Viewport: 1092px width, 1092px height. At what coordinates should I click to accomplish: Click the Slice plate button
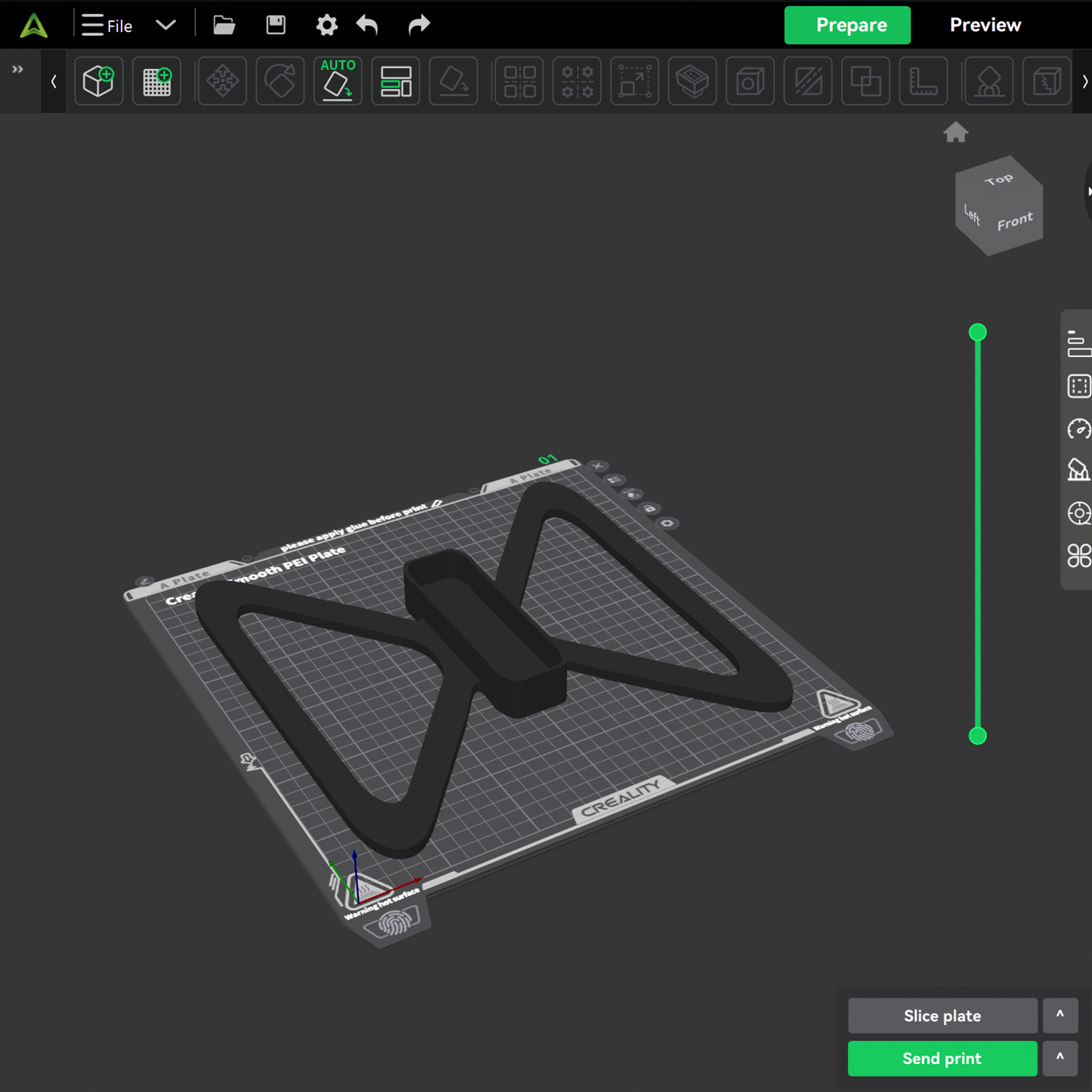tap(941, 1015)
